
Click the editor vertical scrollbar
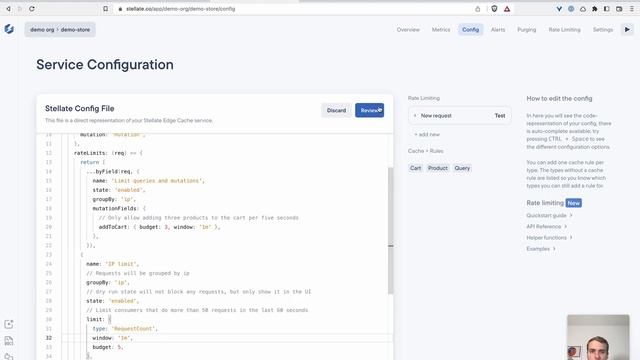(x=391, y=231)
